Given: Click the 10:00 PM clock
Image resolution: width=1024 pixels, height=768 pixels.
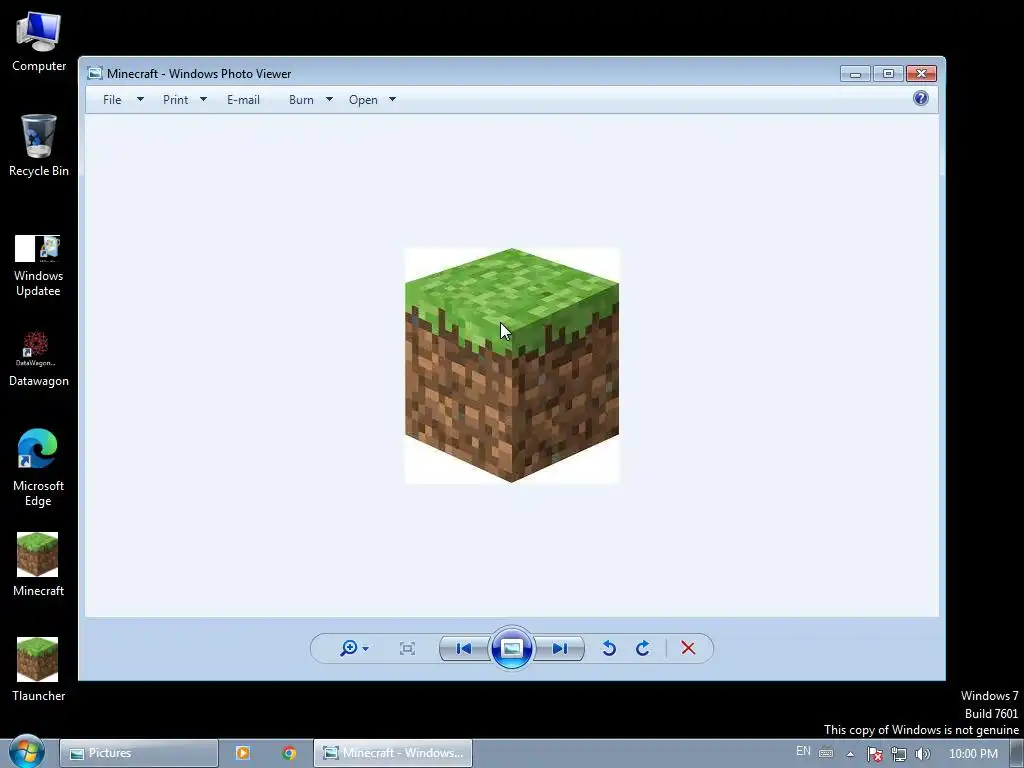Looking at the screenshot, I should click(x=973, y=754).
